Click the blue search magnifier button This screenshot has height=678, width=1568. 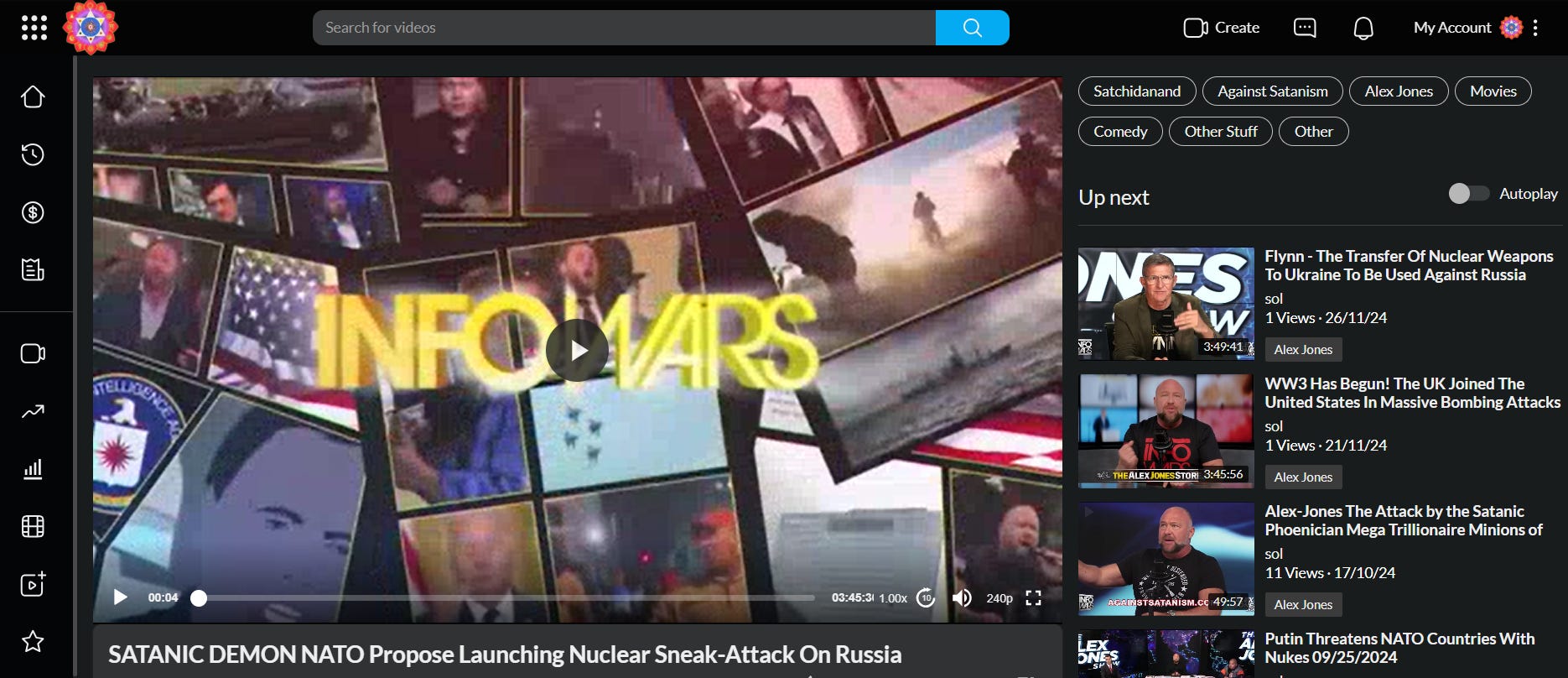[972, 28]
